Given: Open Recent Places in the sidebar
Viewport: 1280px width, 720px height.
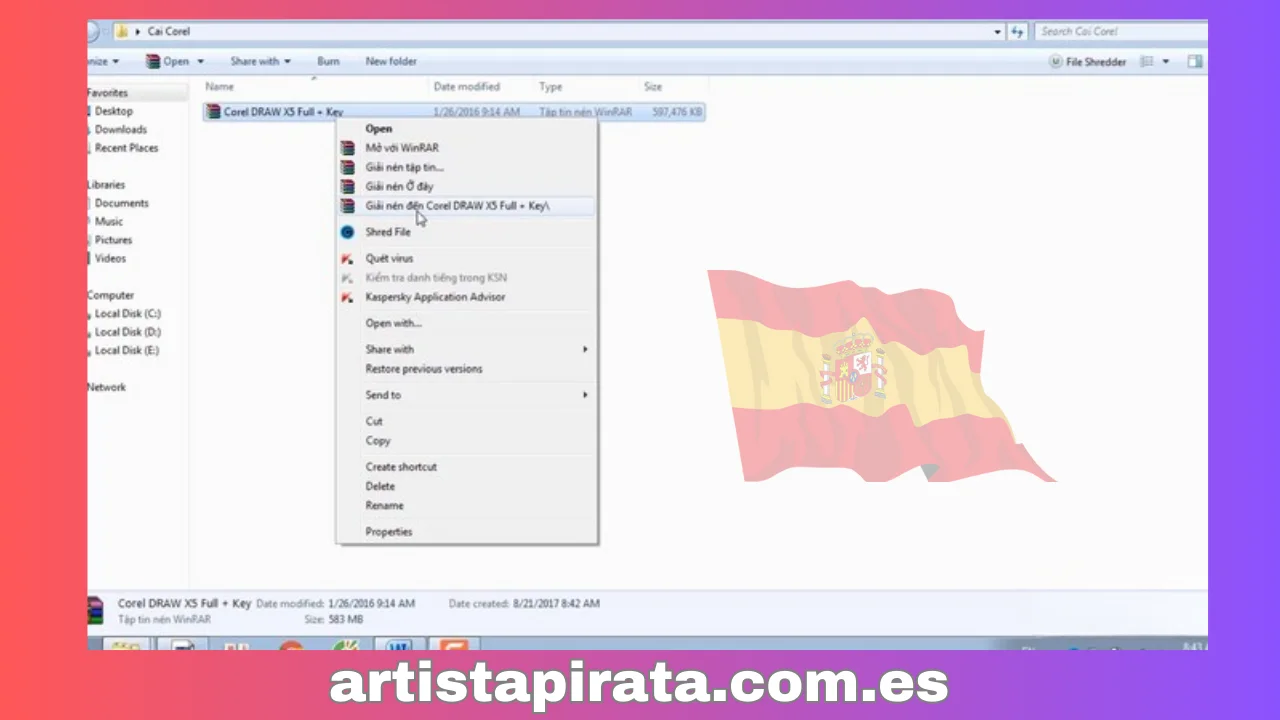Looking at the screenshot, I should click(126, 148).
